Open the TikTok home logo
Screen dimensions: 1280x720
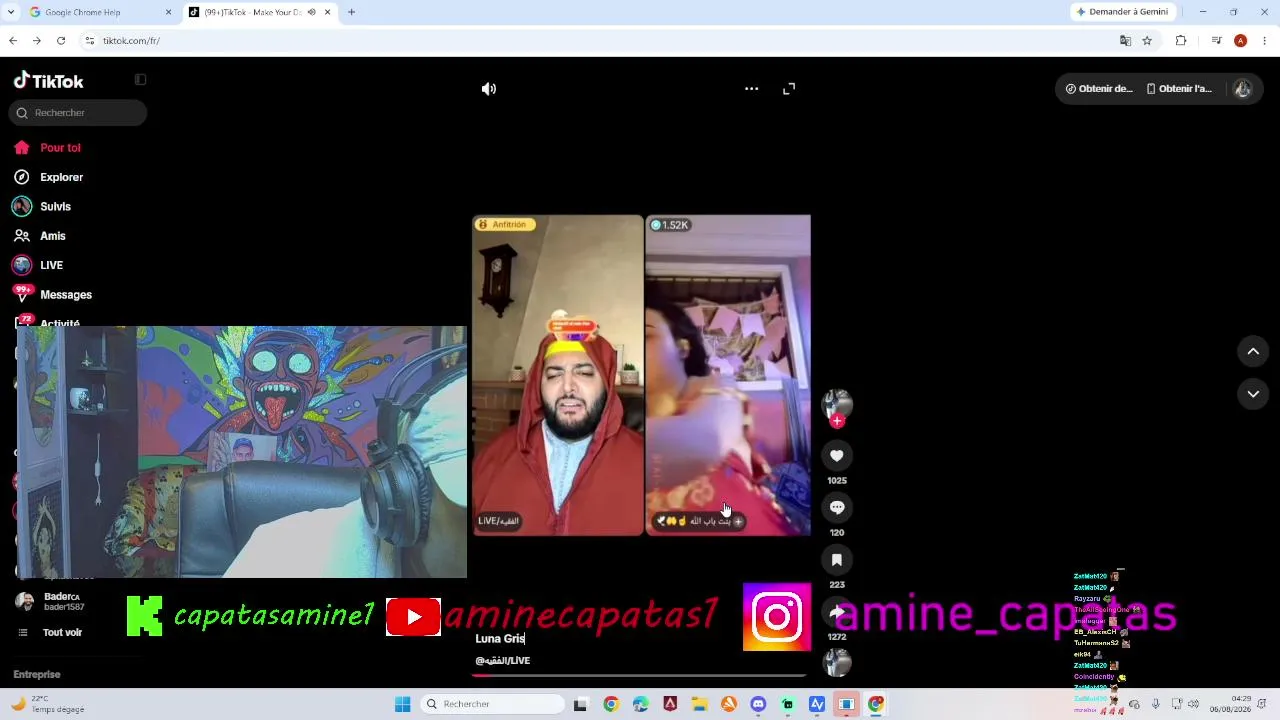pos(48,81)
